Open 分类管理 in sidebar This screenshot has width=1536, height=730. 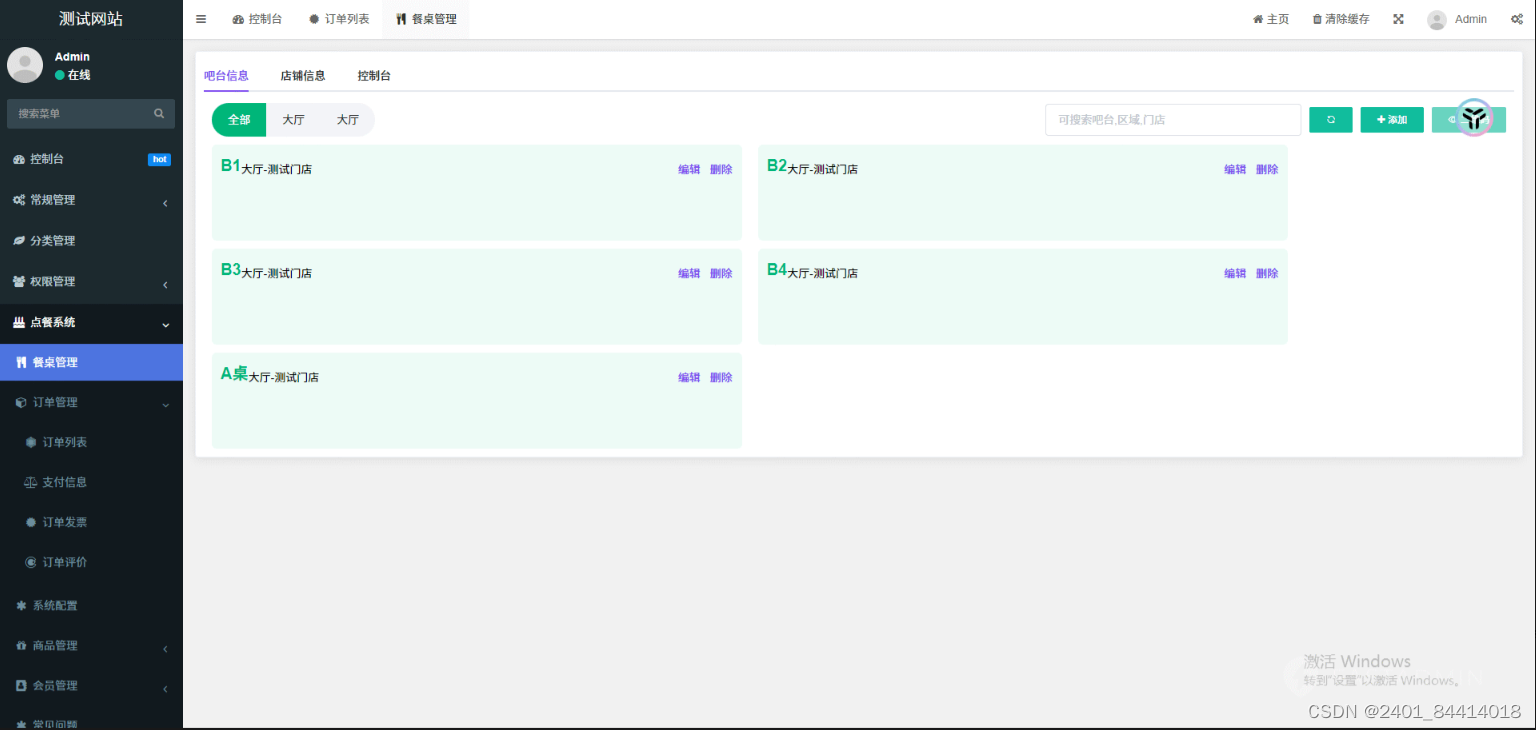point(91,241)
